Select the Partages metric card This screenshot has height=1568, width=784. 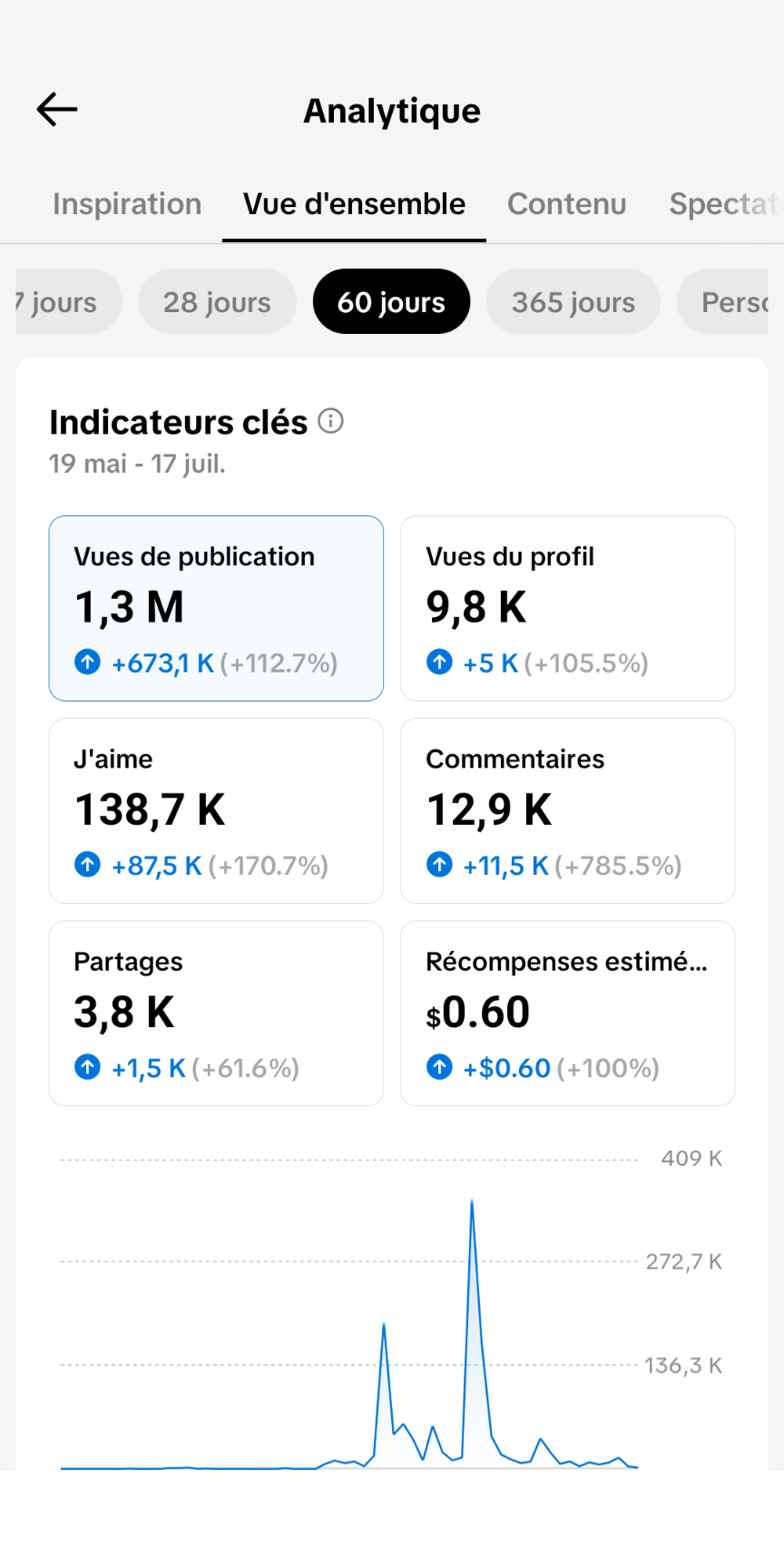pyautogui.click(x=216, y=1013)
